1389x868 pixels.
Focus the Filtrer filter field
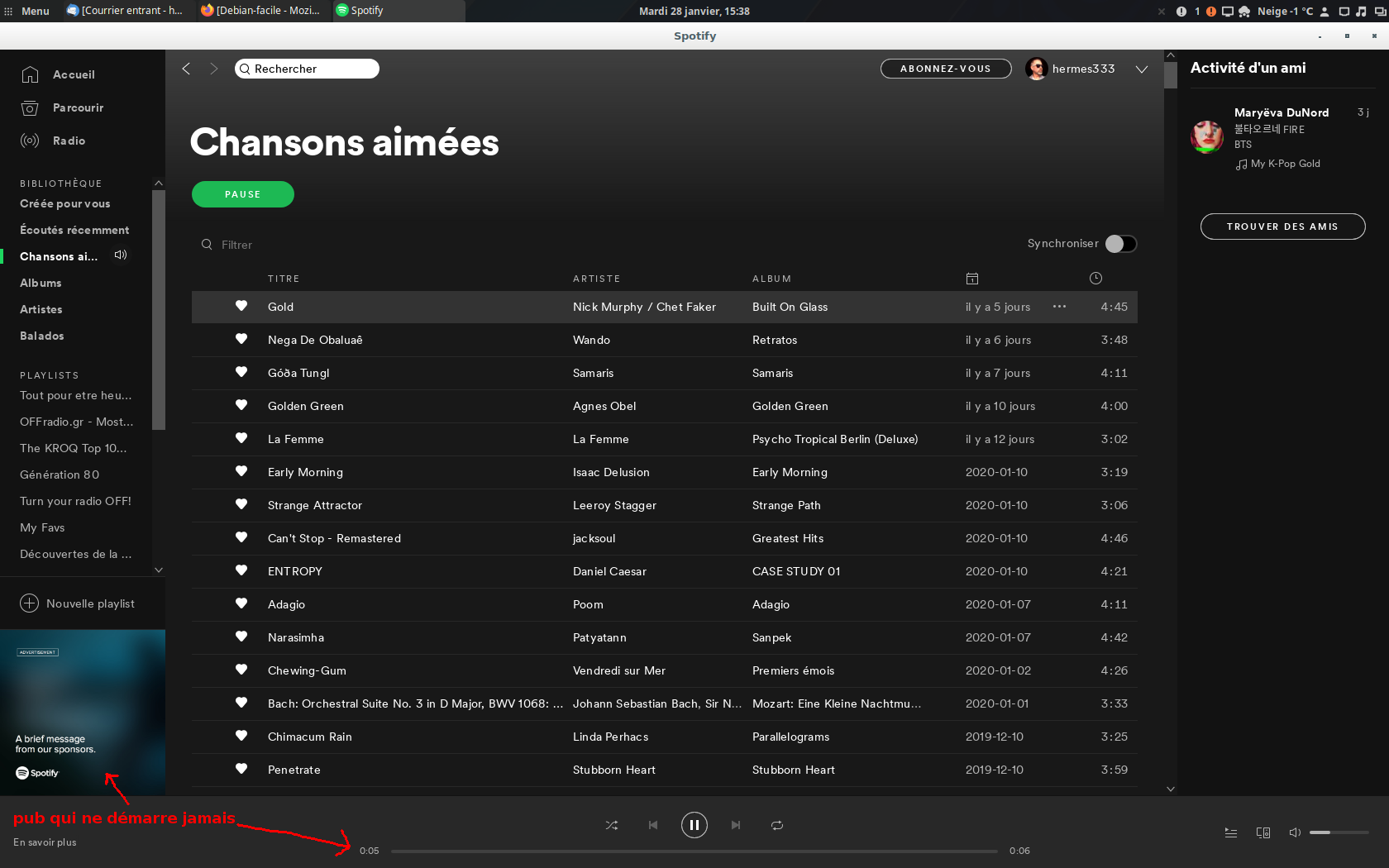pos(236,245)
